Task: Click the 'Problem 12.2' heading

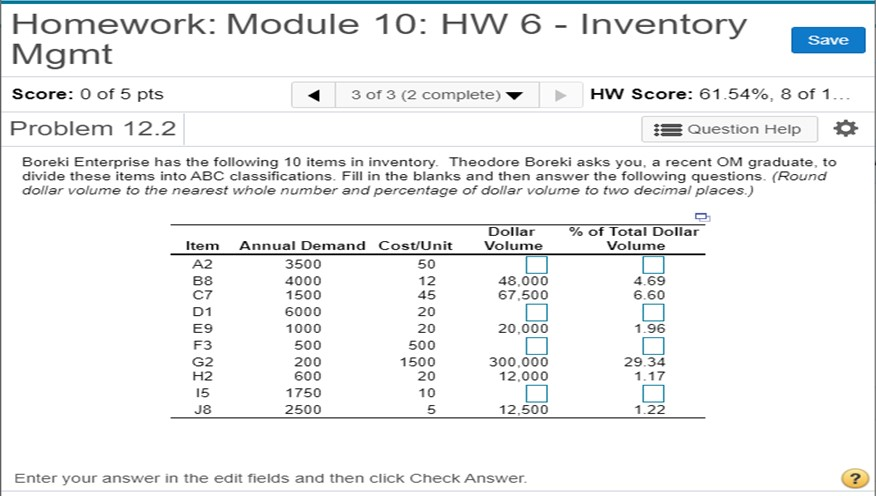Action: tap(93, 128)
